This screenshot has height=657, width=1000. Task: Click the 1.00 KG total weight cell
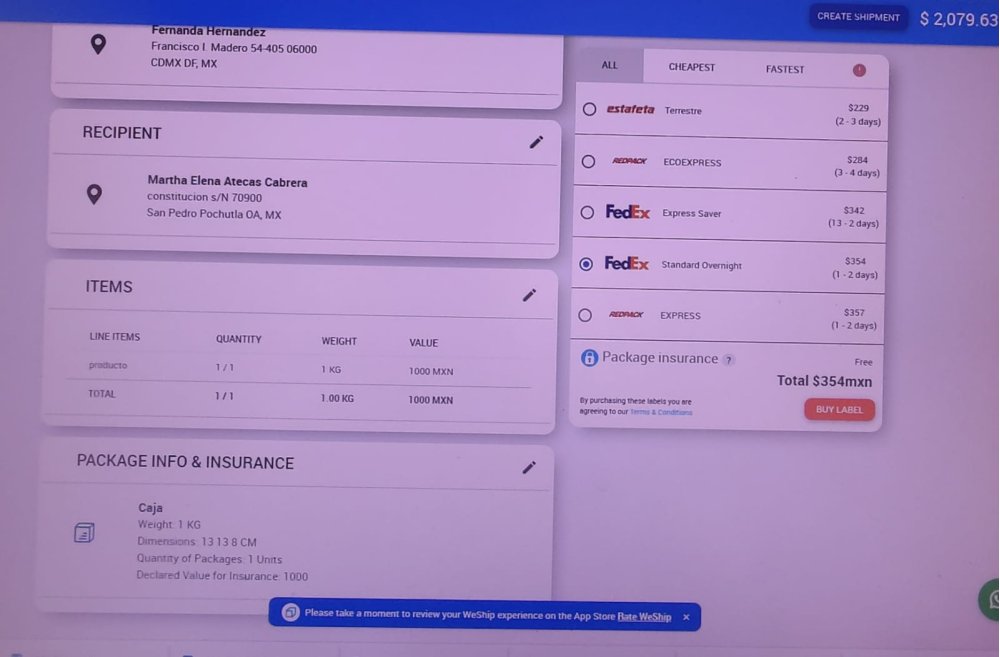(x=337, y=398)
